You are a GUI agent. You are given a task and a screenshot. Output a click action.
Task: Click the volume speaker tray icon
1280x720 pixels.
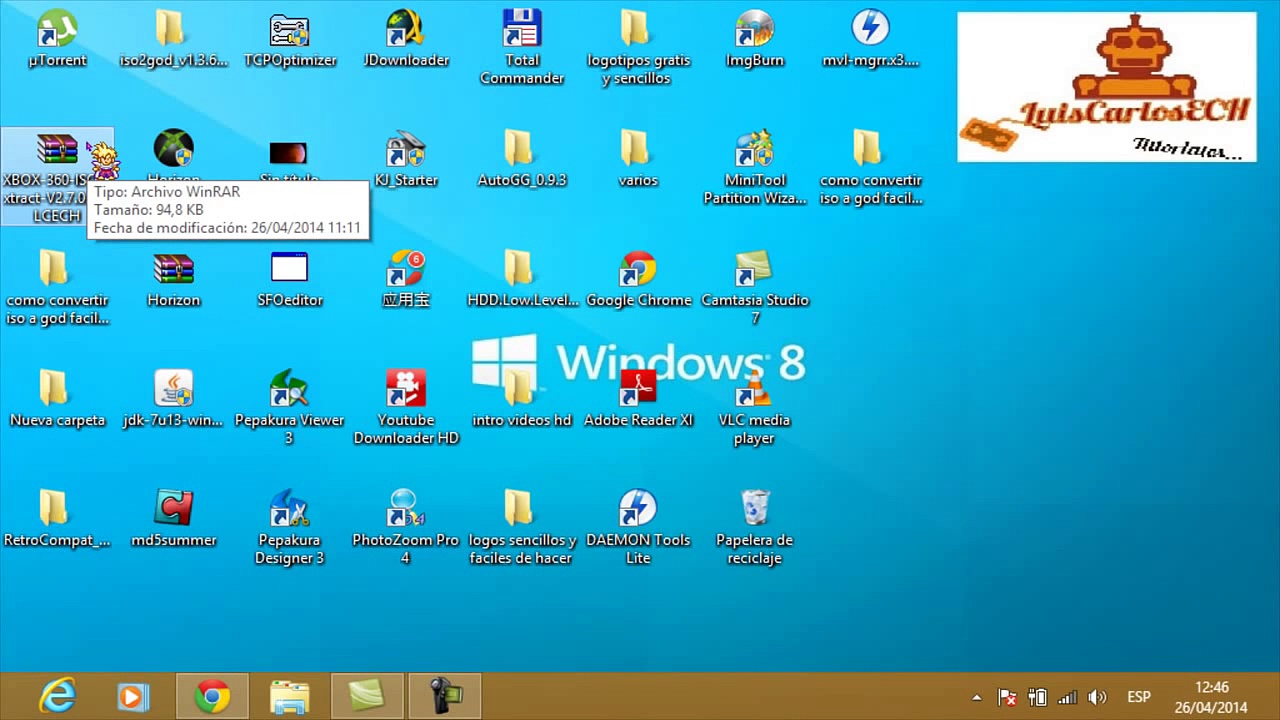pyautogui.click(x=1097, y=697)
